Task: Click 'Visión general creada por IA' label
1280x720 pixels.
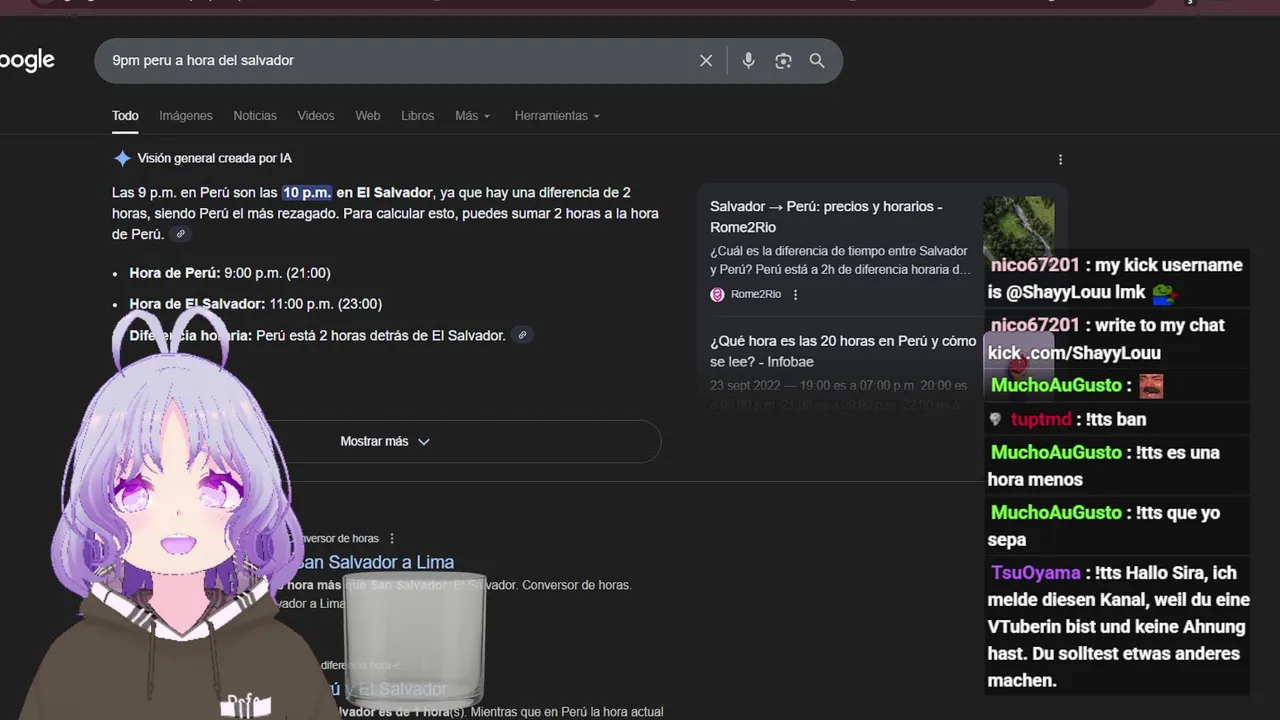Action: coord(215,158)
